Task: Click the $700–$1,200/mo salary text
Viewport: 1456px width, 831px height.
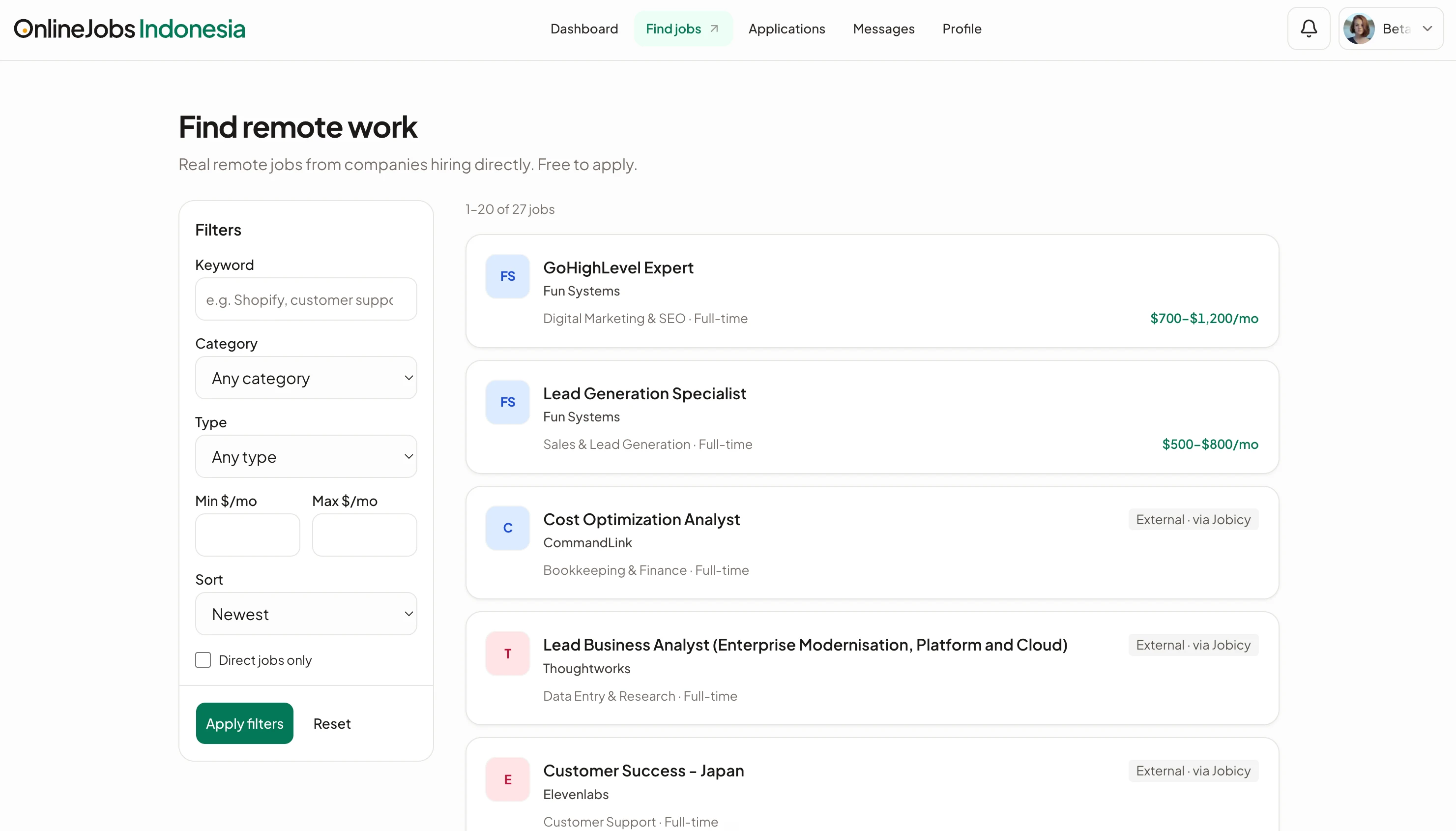Action: point(1204,319)
